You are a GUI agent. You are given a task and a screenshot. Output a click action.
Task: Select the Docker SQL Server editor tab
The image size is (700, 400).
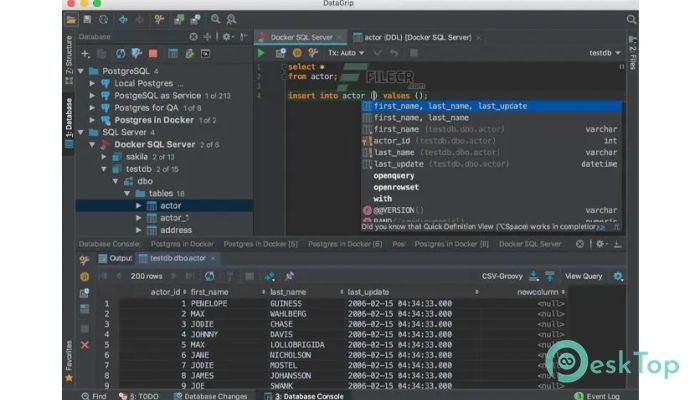[301, 37]
